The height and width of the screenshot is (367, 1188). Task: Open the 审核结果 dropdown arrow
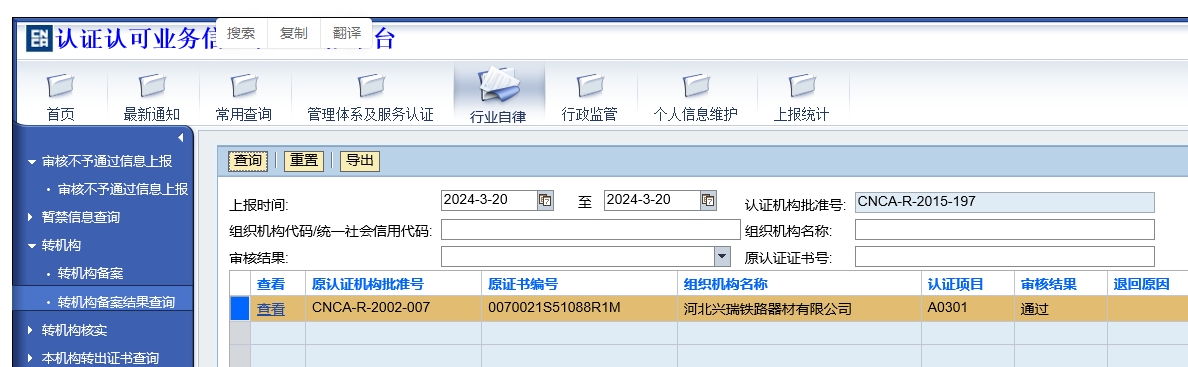coord(723,256)
